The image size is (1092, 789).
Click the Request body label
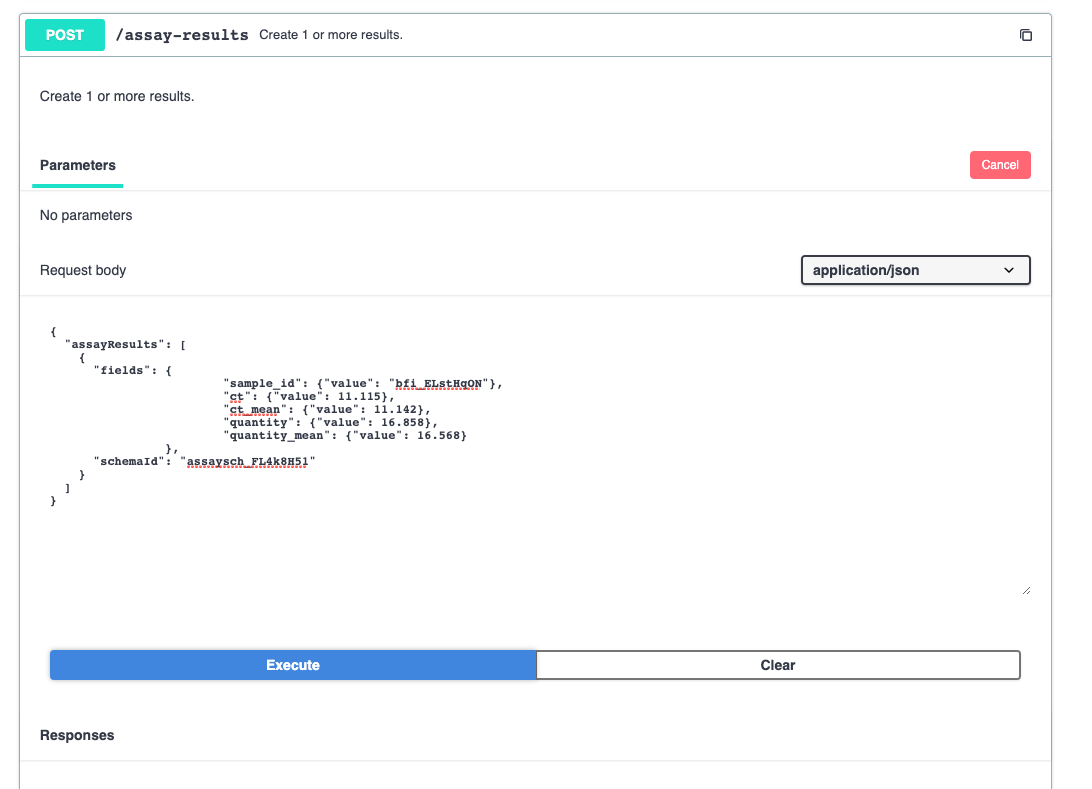83,270
